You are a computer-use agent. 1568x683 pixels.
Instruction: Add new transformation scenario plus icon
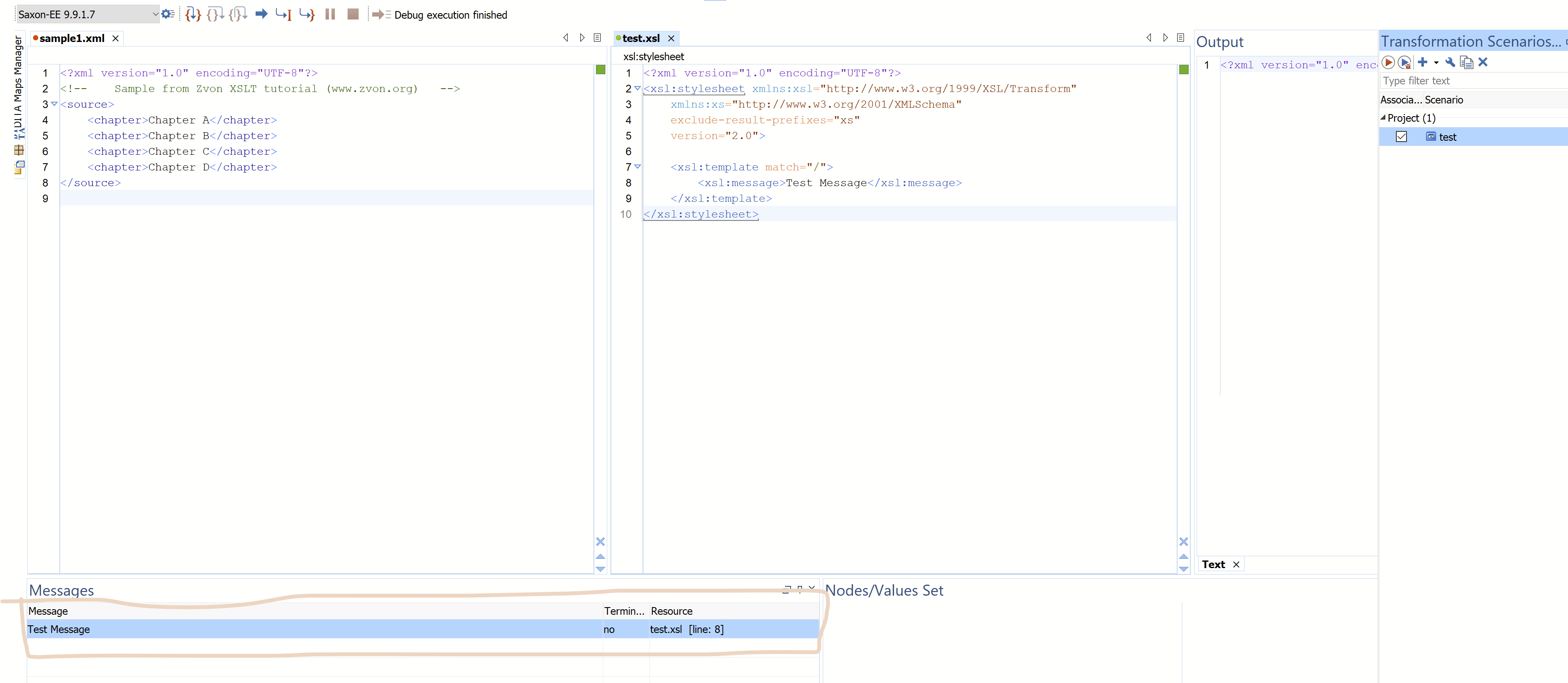tap(1423, 62)
